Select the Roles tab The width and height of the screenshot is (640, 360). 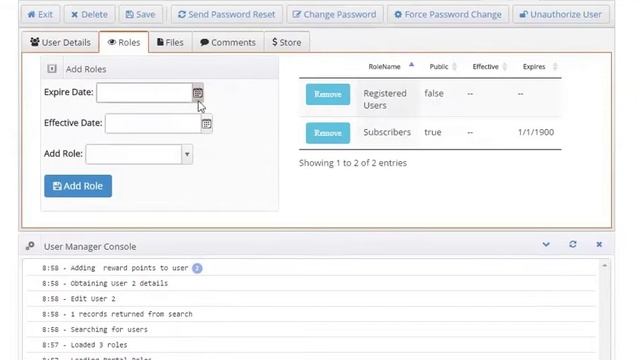click(124, 42)
